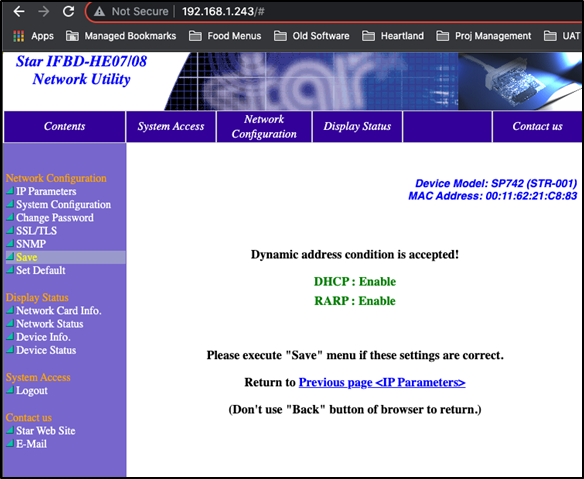This screenshot has width=584, height=479.
Task: Click the Star logo banner image
Action: point(311,81)
